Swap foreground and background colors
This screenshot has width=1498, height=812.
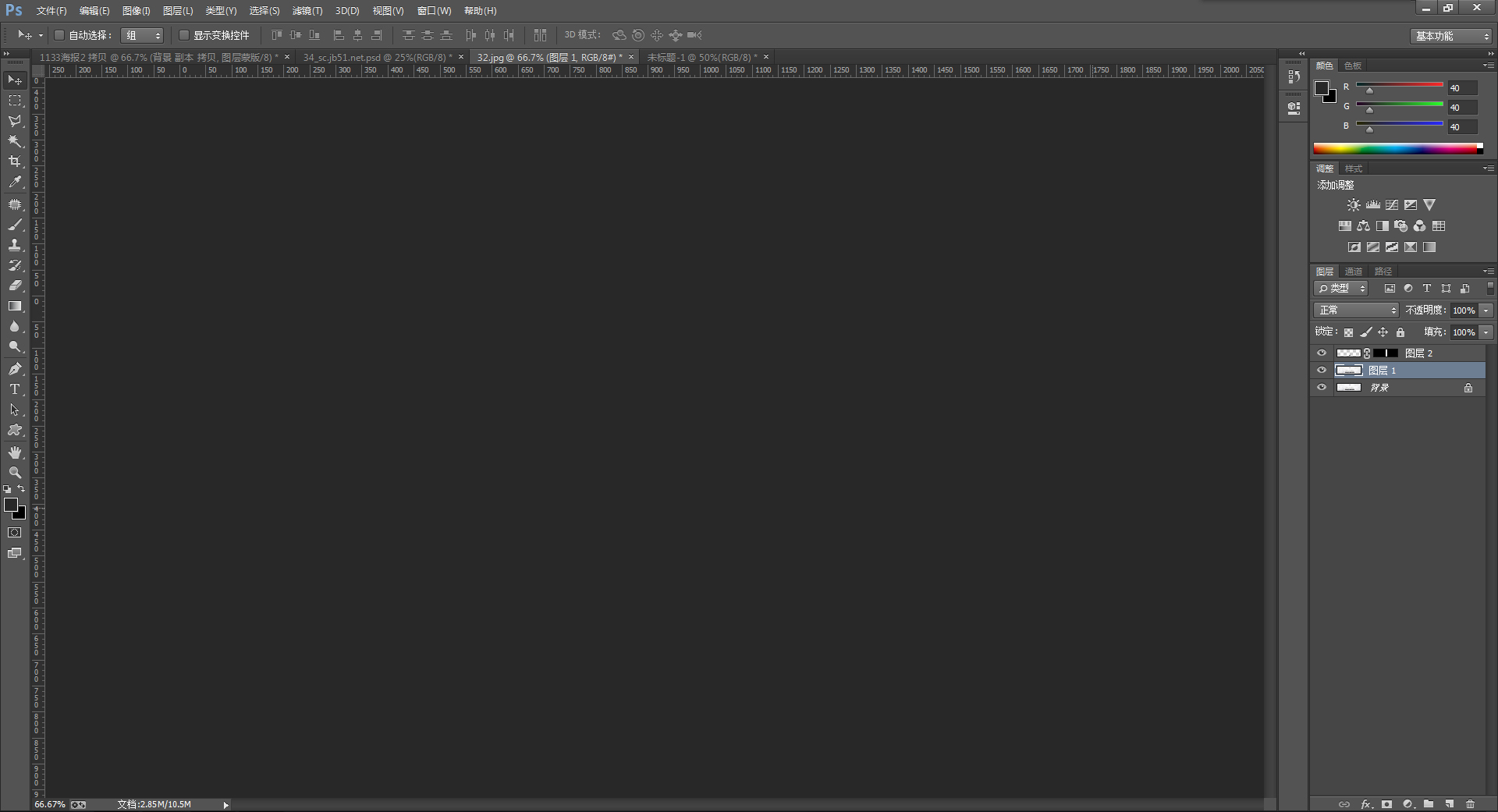(21, 489)
